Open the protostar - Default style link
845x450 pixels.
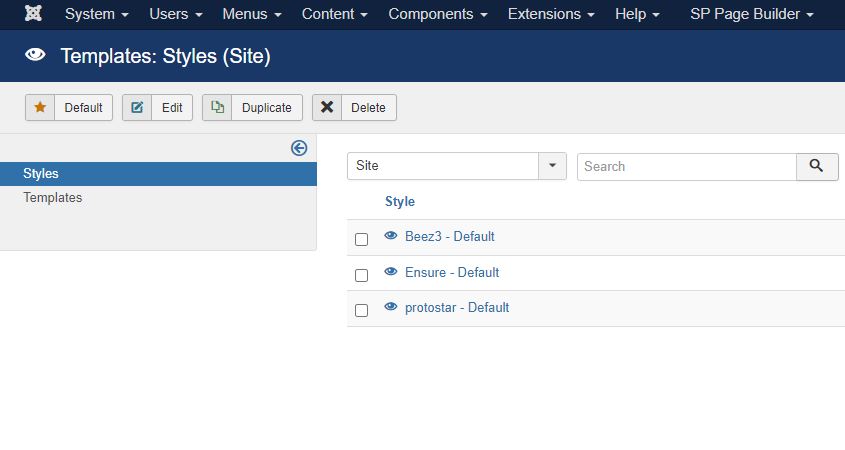coord(457,308)
